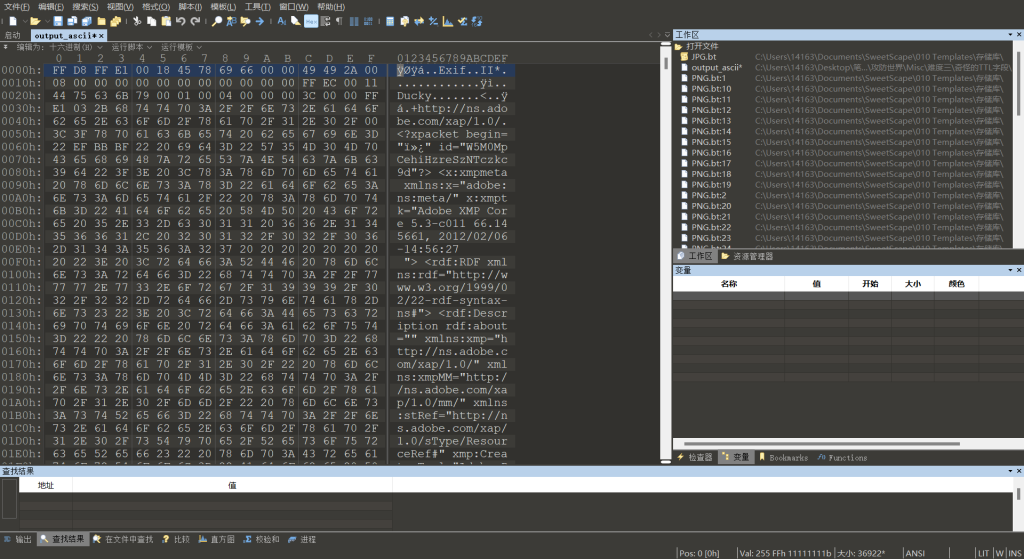Toggle LIT endian setting in status bar
This screenshot has height=559, width=1024.
click(x=983, y=553)
